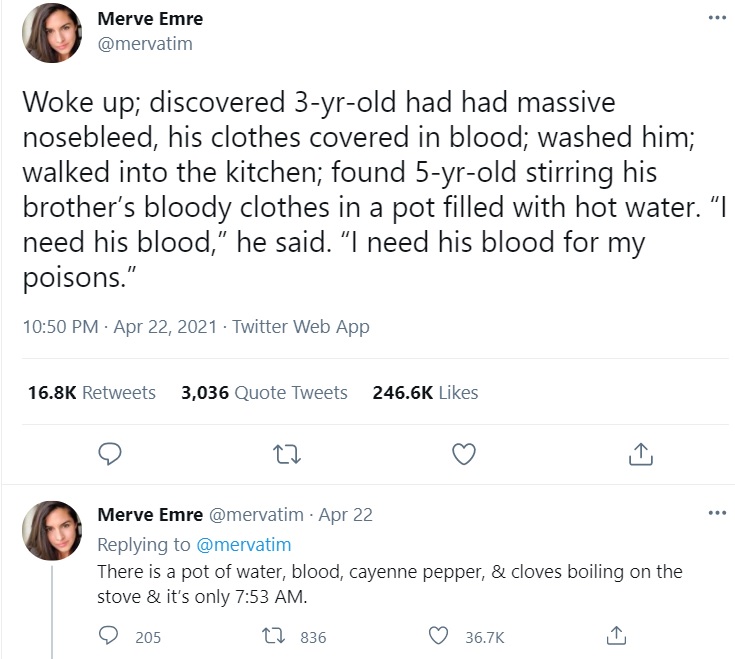The height and width of the screenshot is (659, 735).
Task: Open Merve Emre's profile photo at top
Action: coord(52,33)
